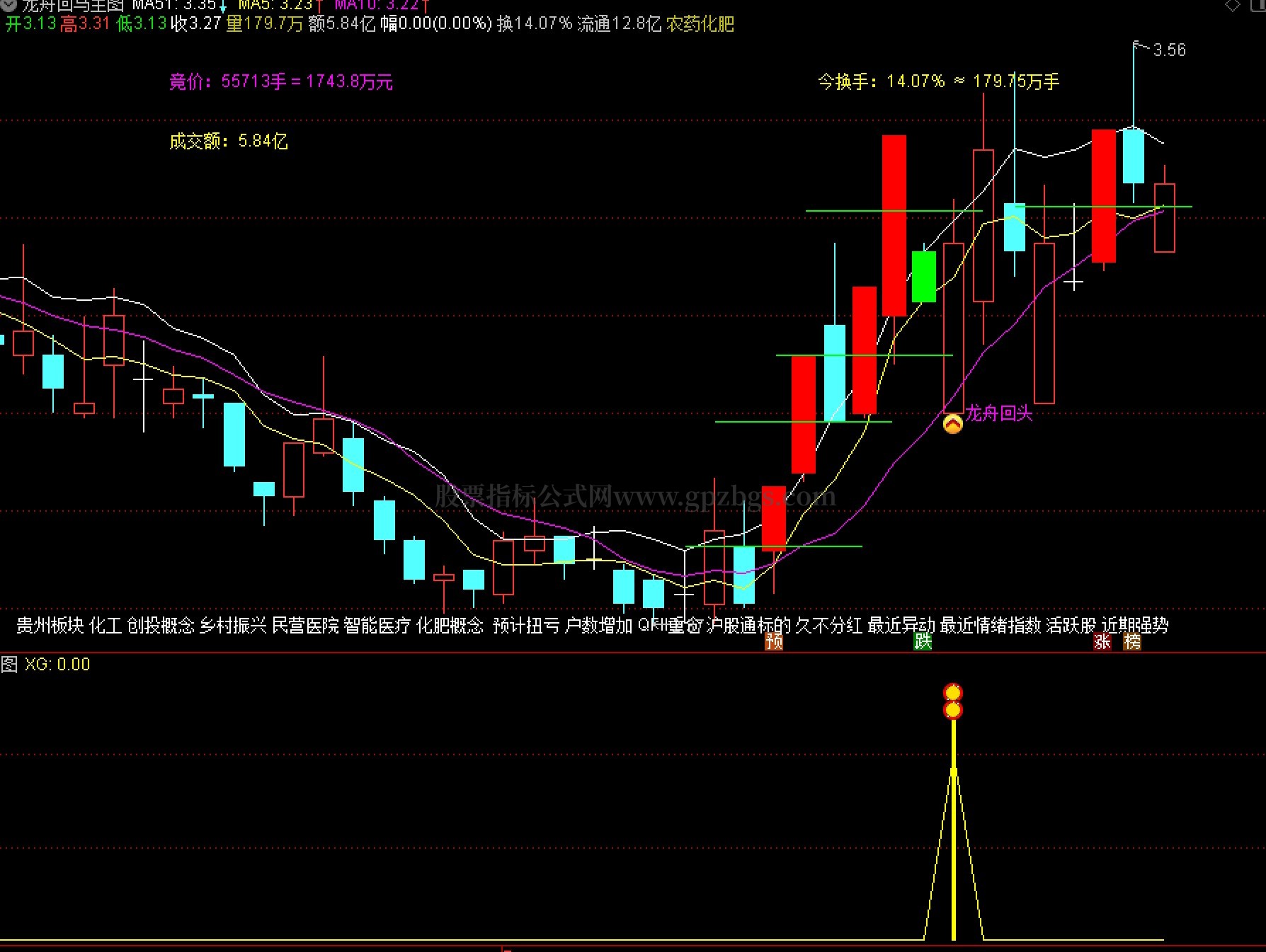
Task: Open the 创投概念 concept tag
Action: (x=161, y=625)
